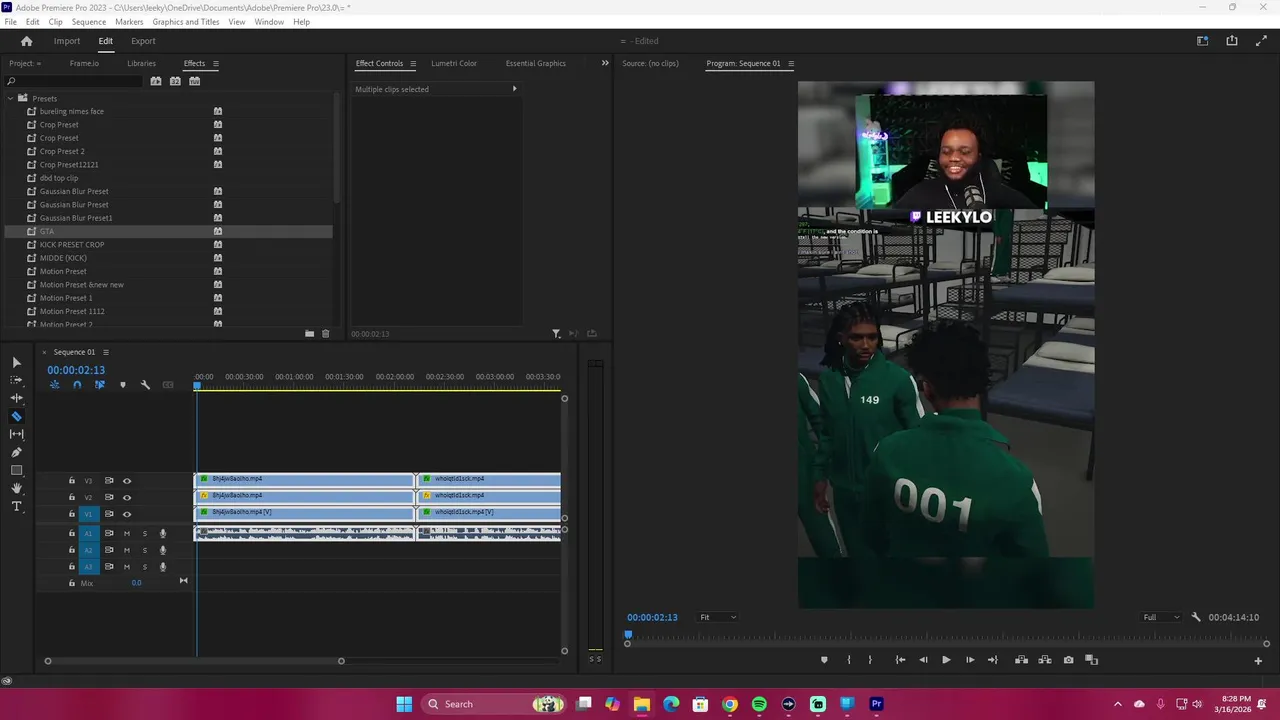Solo audio track A2
The image size is (1280, 720).
pyautogui.click(x=144, y=550)
